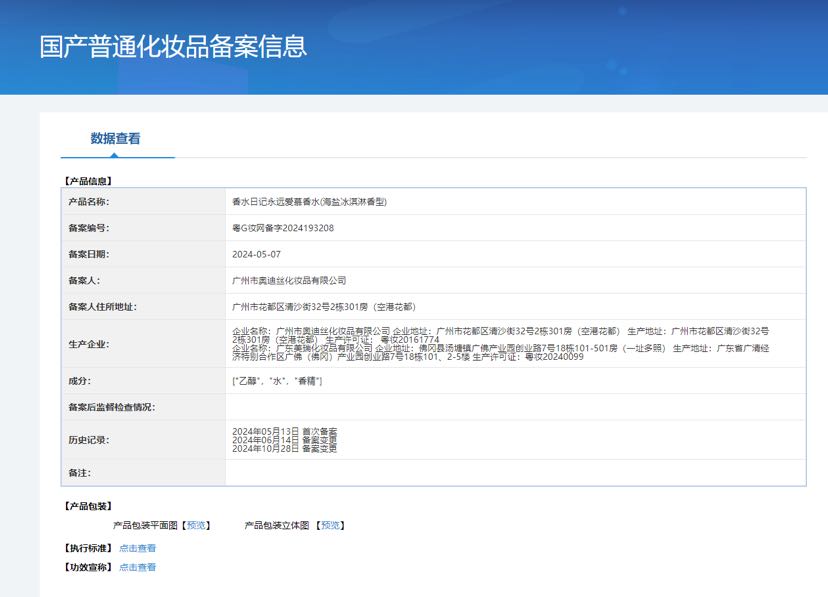The height and width of the screenshot is (597, 828).
Task: Click the filing date 2024-05-07
Action: coord(256,254)
